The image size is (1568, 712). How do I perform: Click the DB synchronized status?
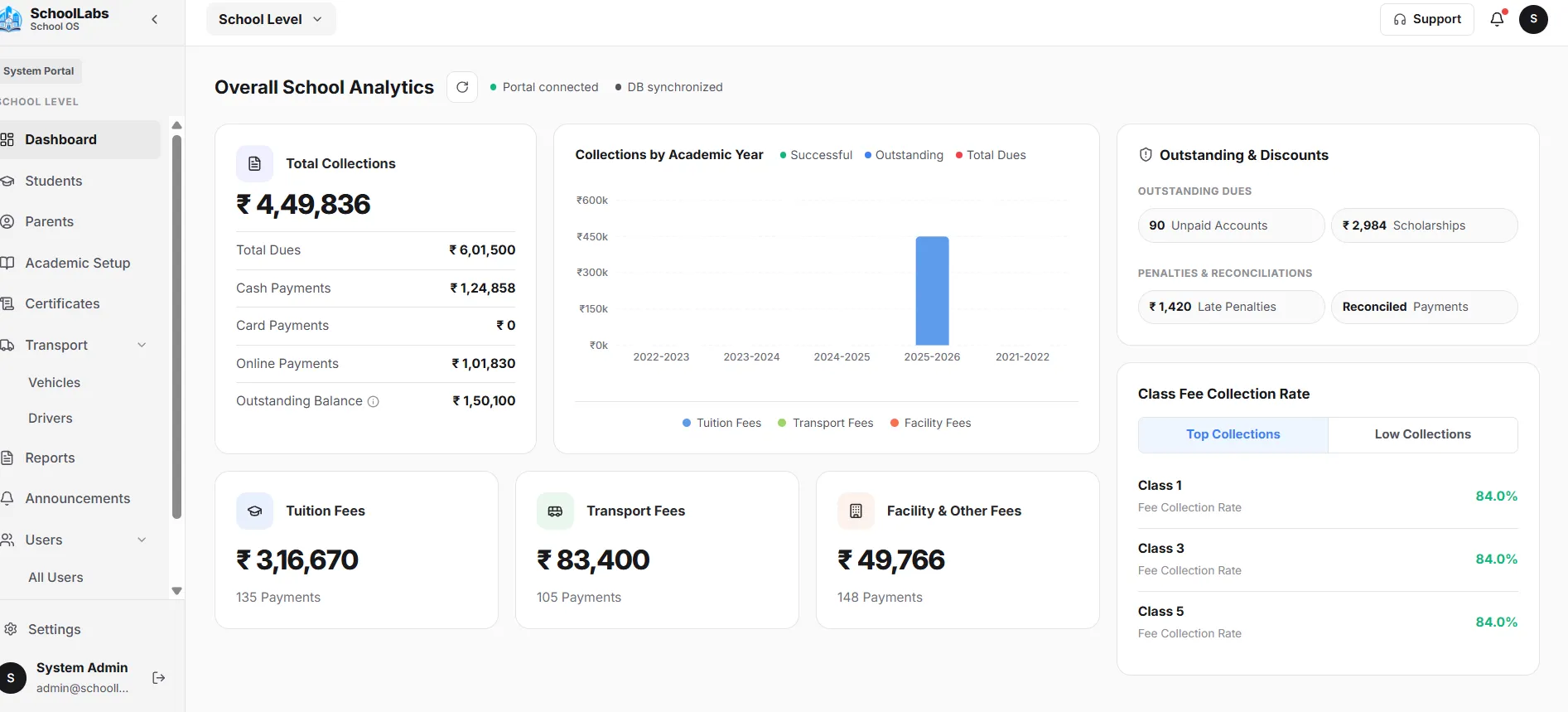point(669,87)
